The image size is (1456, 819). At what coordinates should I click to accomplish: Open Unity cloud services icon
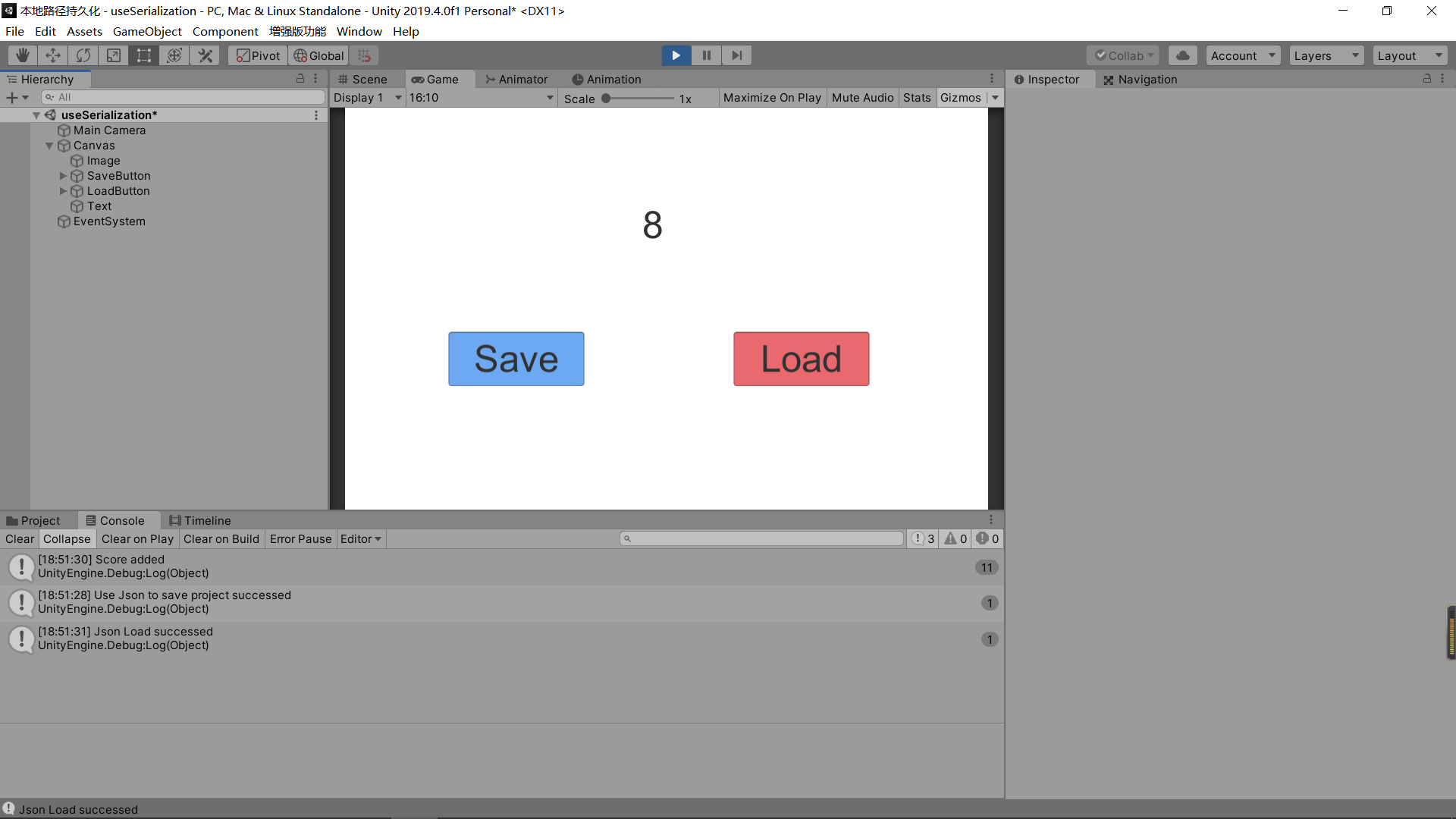pos(1182,55)
